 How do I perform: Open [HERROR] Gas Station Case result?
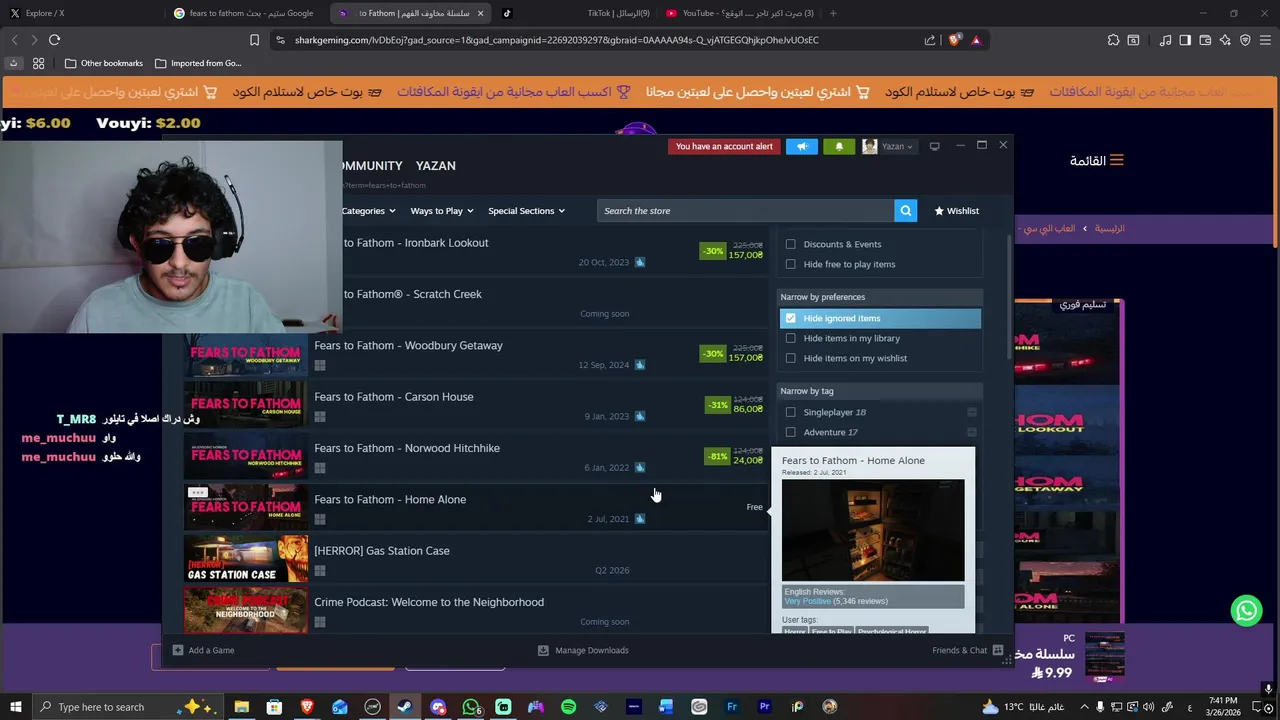click(x=475, y=559)
